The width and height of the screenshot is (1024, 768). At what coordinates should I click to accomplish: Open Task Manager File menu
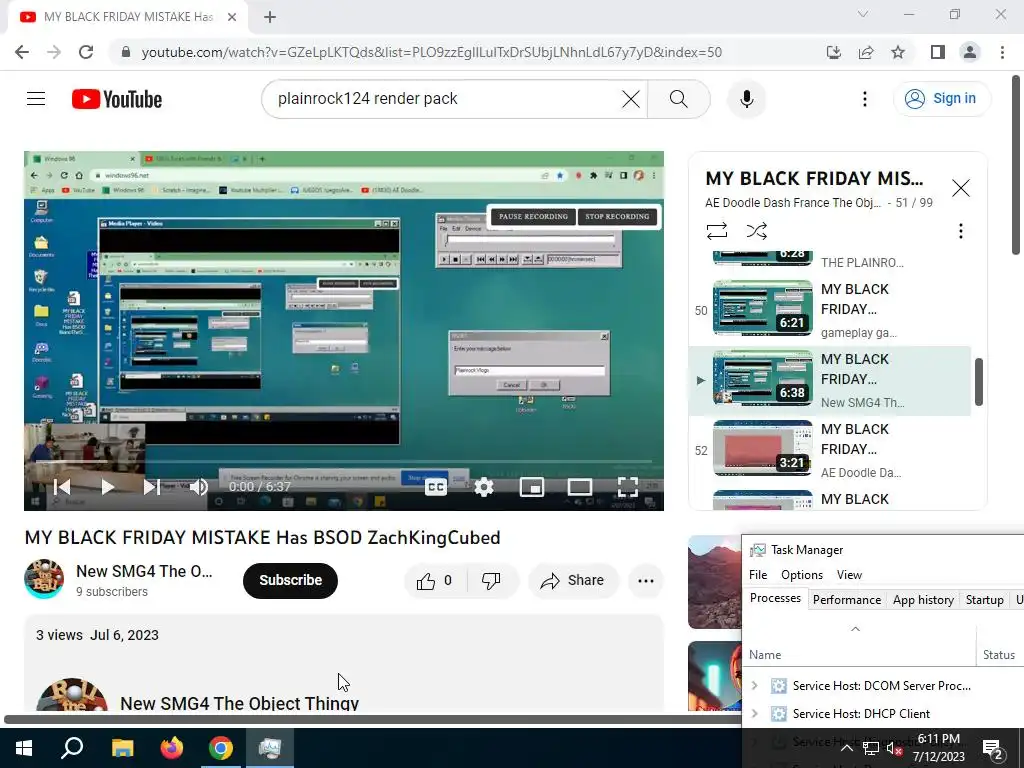[x=758, y=575]
